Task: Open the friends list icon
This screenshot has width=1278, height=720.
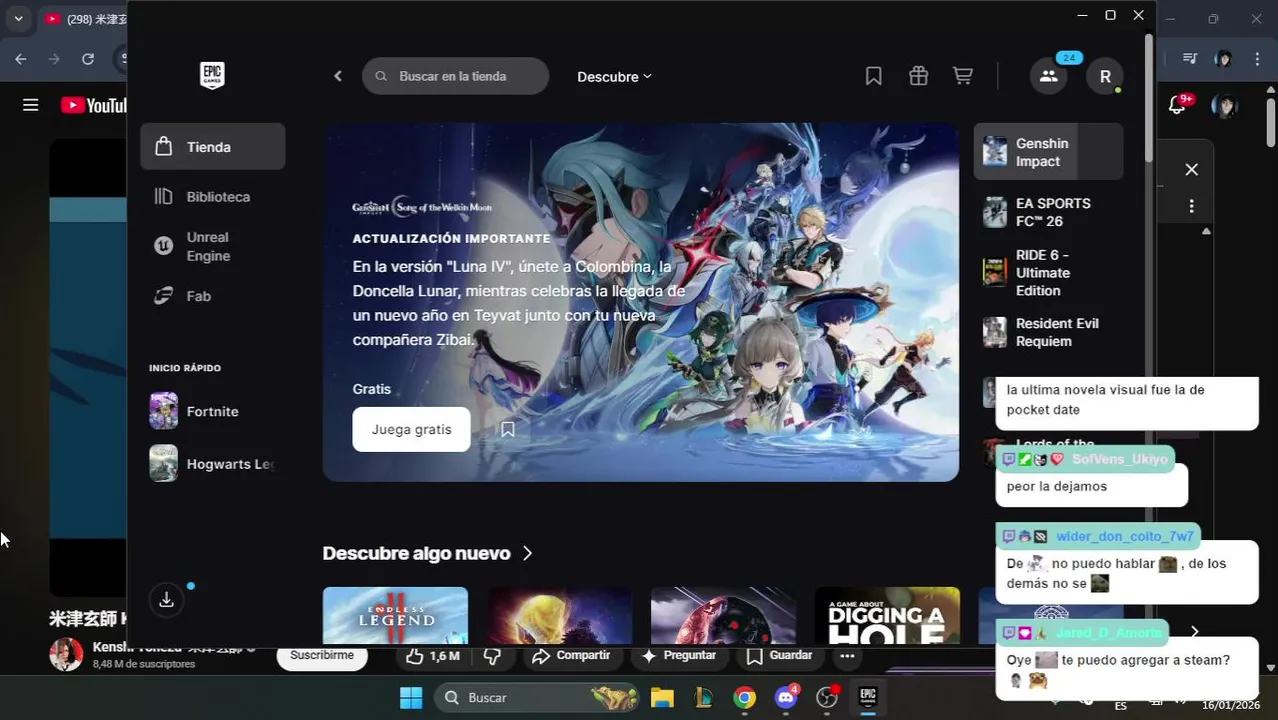Action: pos(1048,76)
